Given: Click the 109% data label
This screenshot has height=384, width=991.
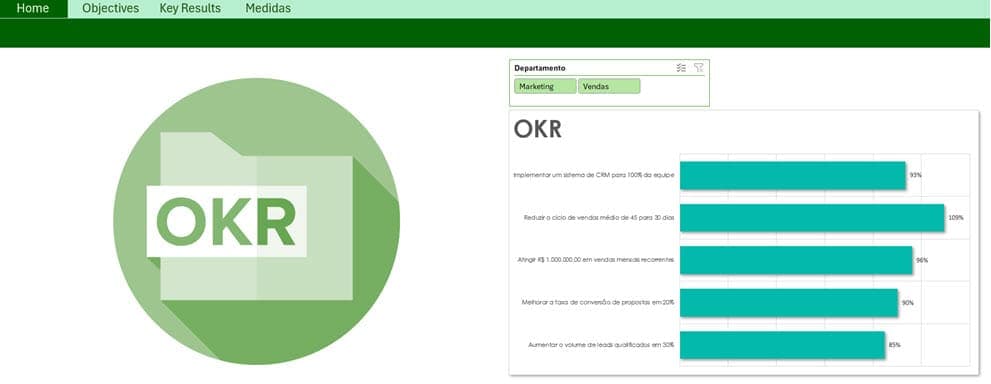Looking at the screenshot, I should (956, 217).
